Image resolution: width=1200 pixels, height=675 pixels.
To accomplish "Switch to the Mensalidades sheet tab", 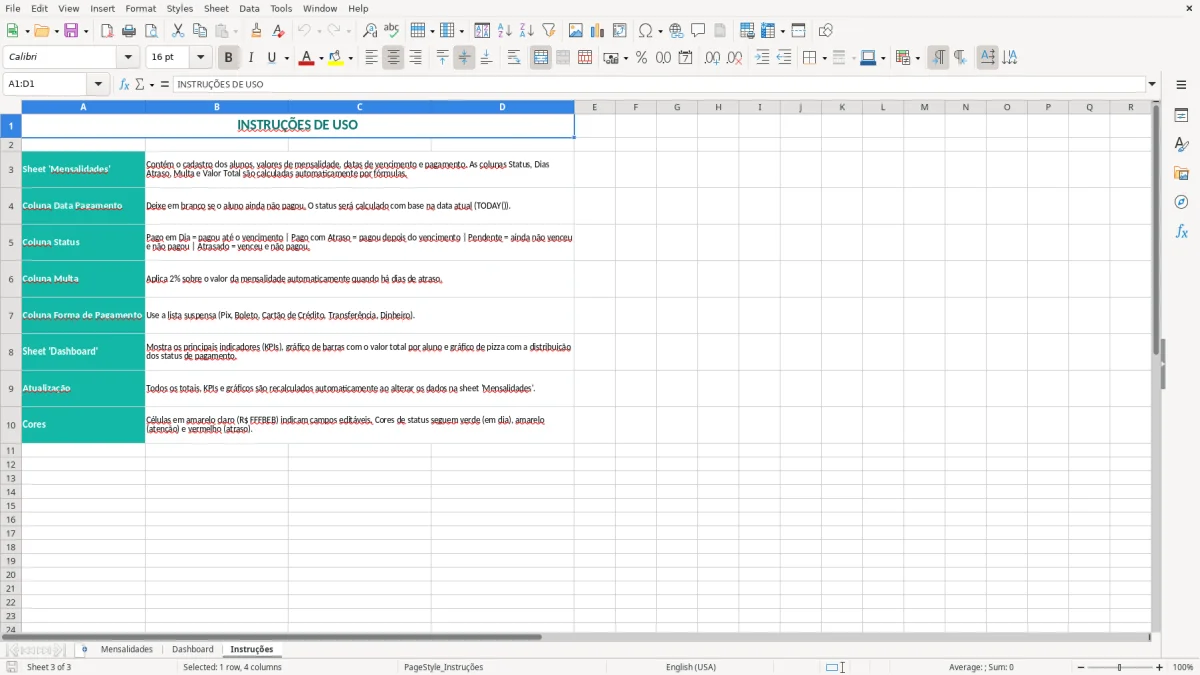I will pos(127,649).
